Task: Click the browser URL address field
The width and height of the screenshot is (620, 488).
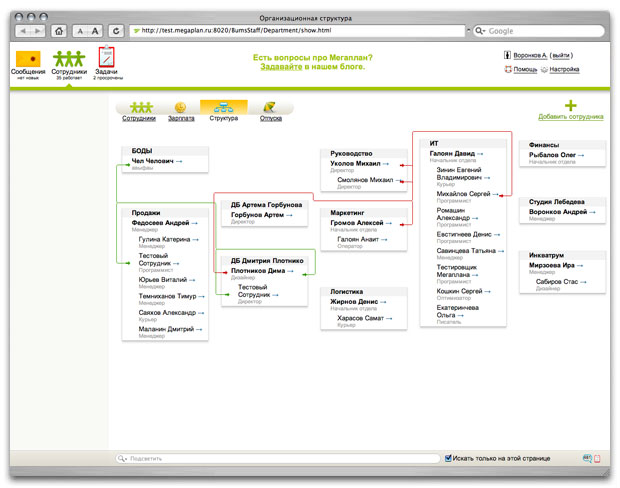Action: point(297,30)
